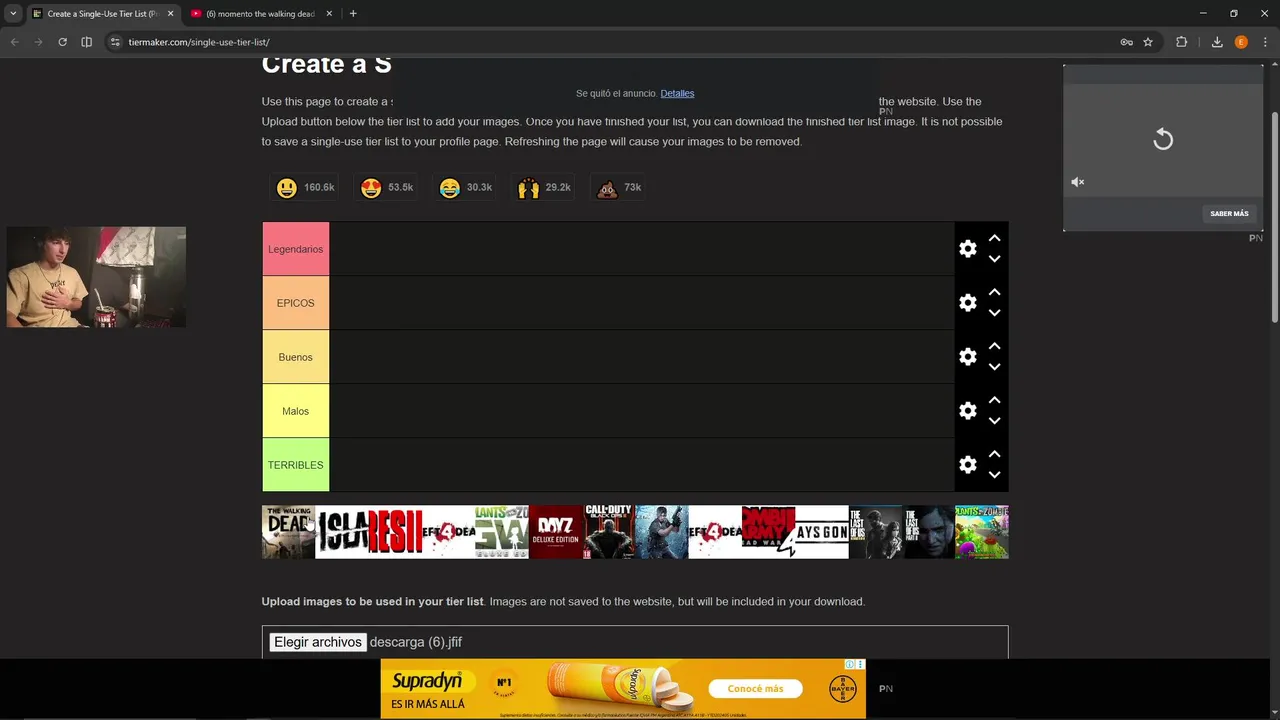Move Buenos row down with arrow
The width and height of the screenshot is (1280, 720).
coord(994,367)
